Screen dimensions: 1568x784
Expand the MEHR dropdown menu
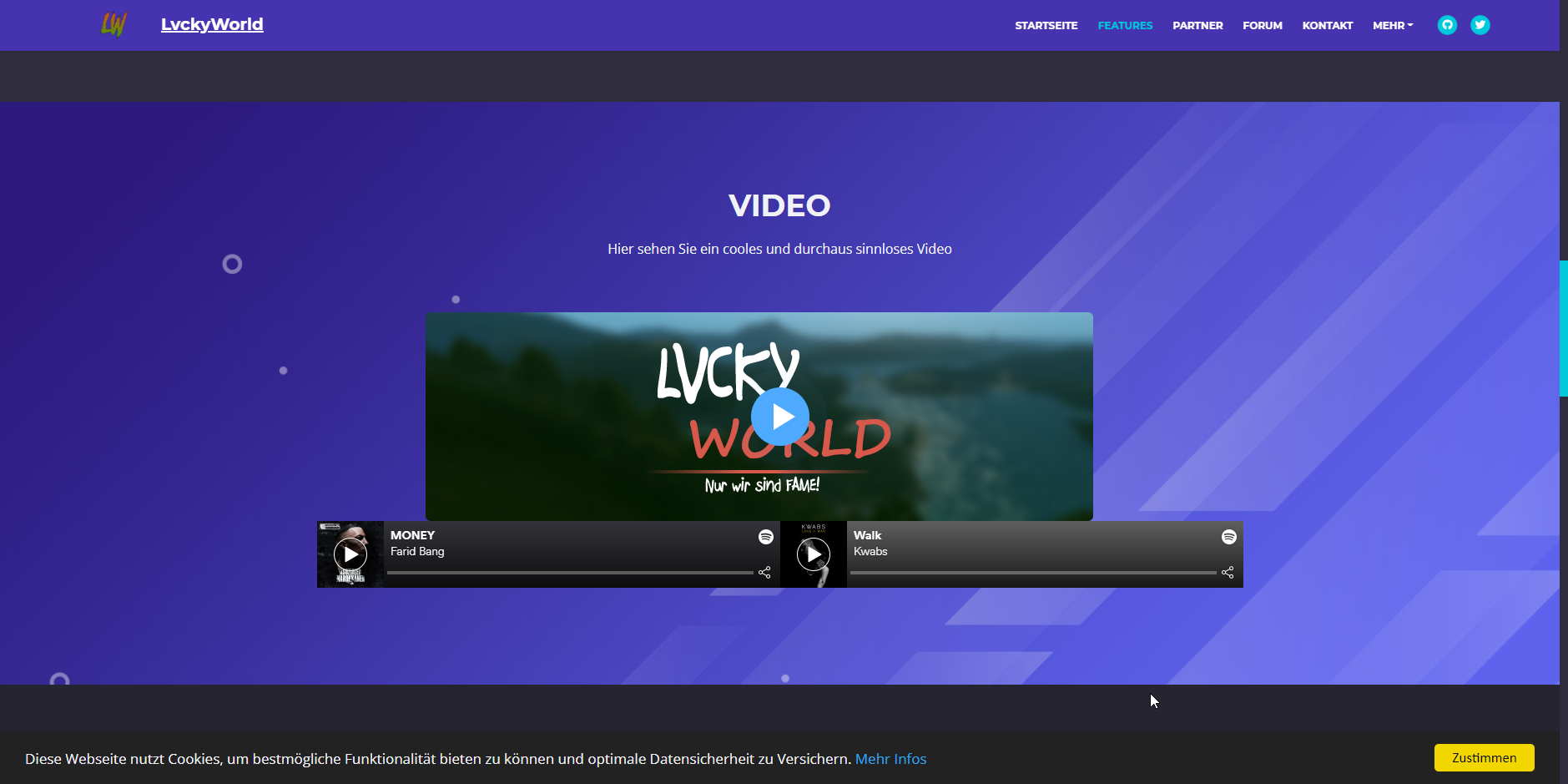pos(1392,26)
